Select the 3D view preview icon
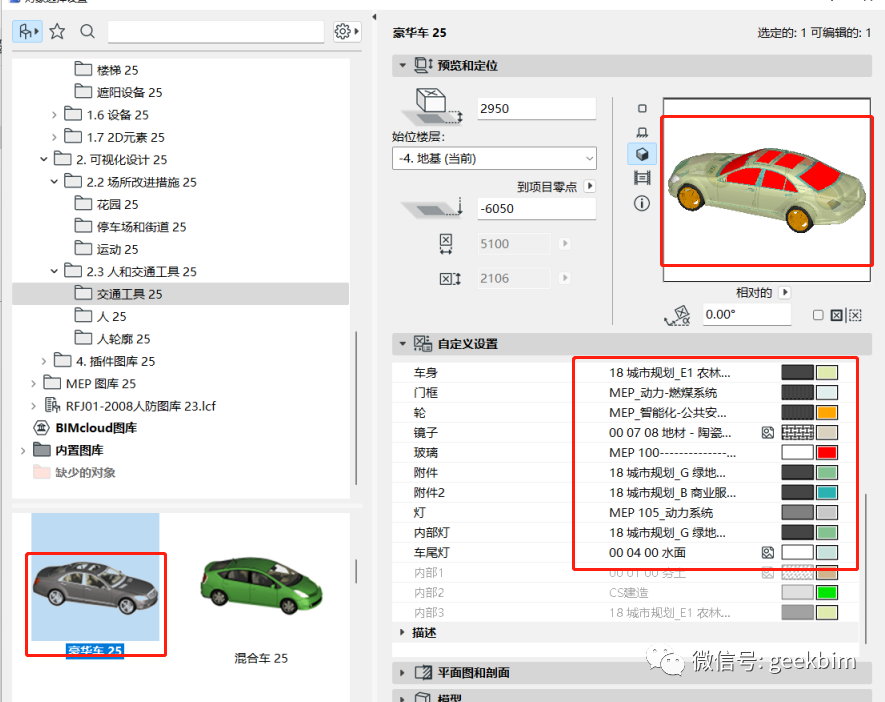 642,154
